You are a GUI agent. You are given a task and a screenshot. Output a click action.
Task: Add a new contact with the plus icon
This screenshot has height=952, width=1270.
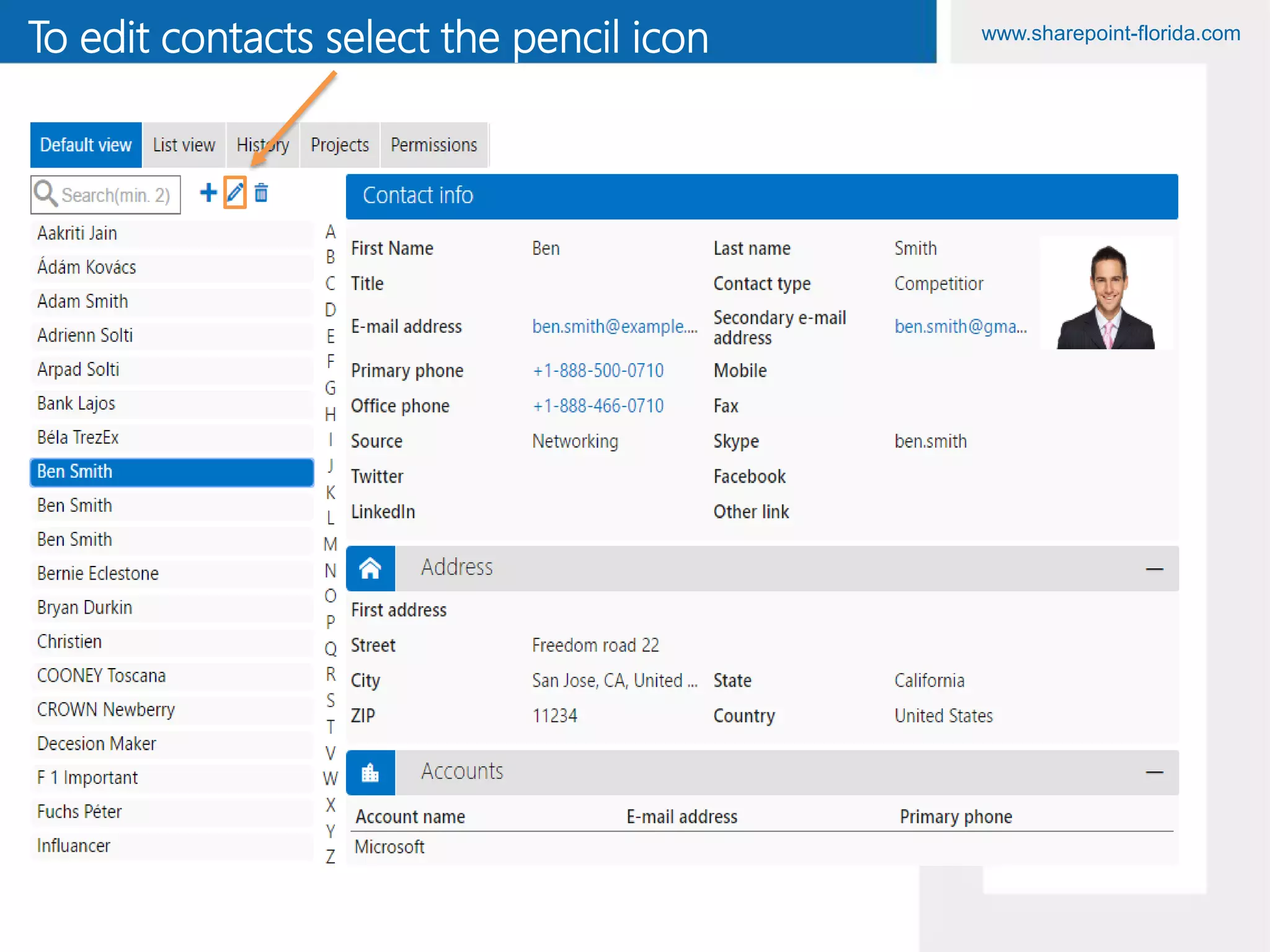[x=208, y=193]
